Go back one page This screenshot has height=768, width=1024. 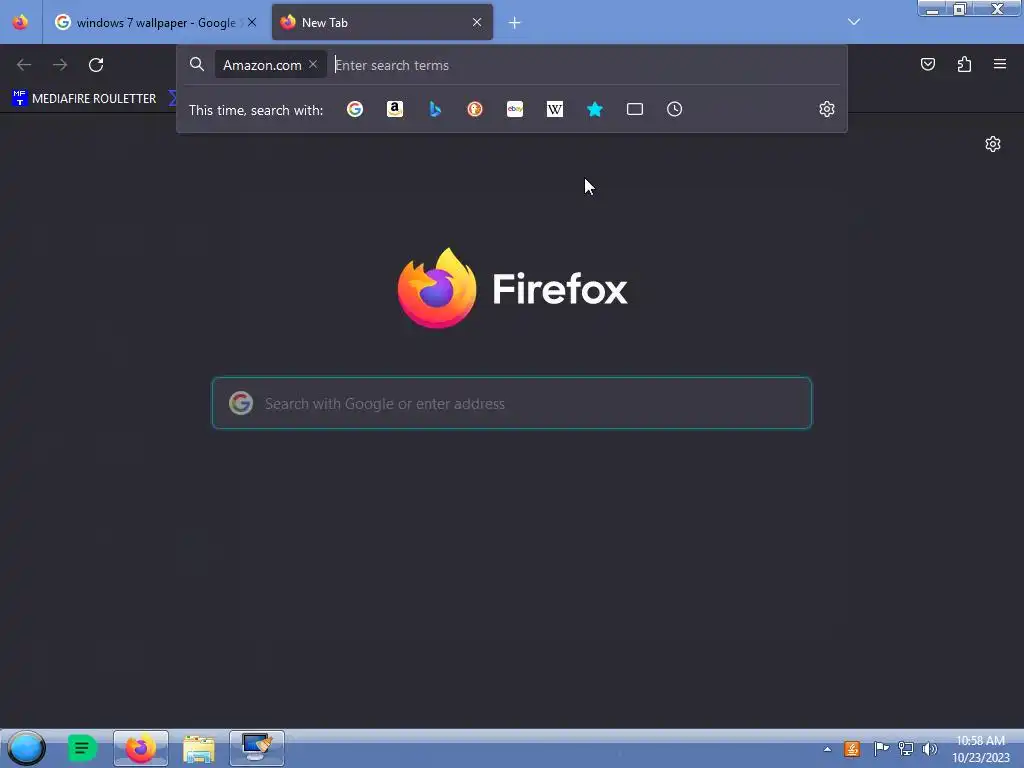coord(24,65)
